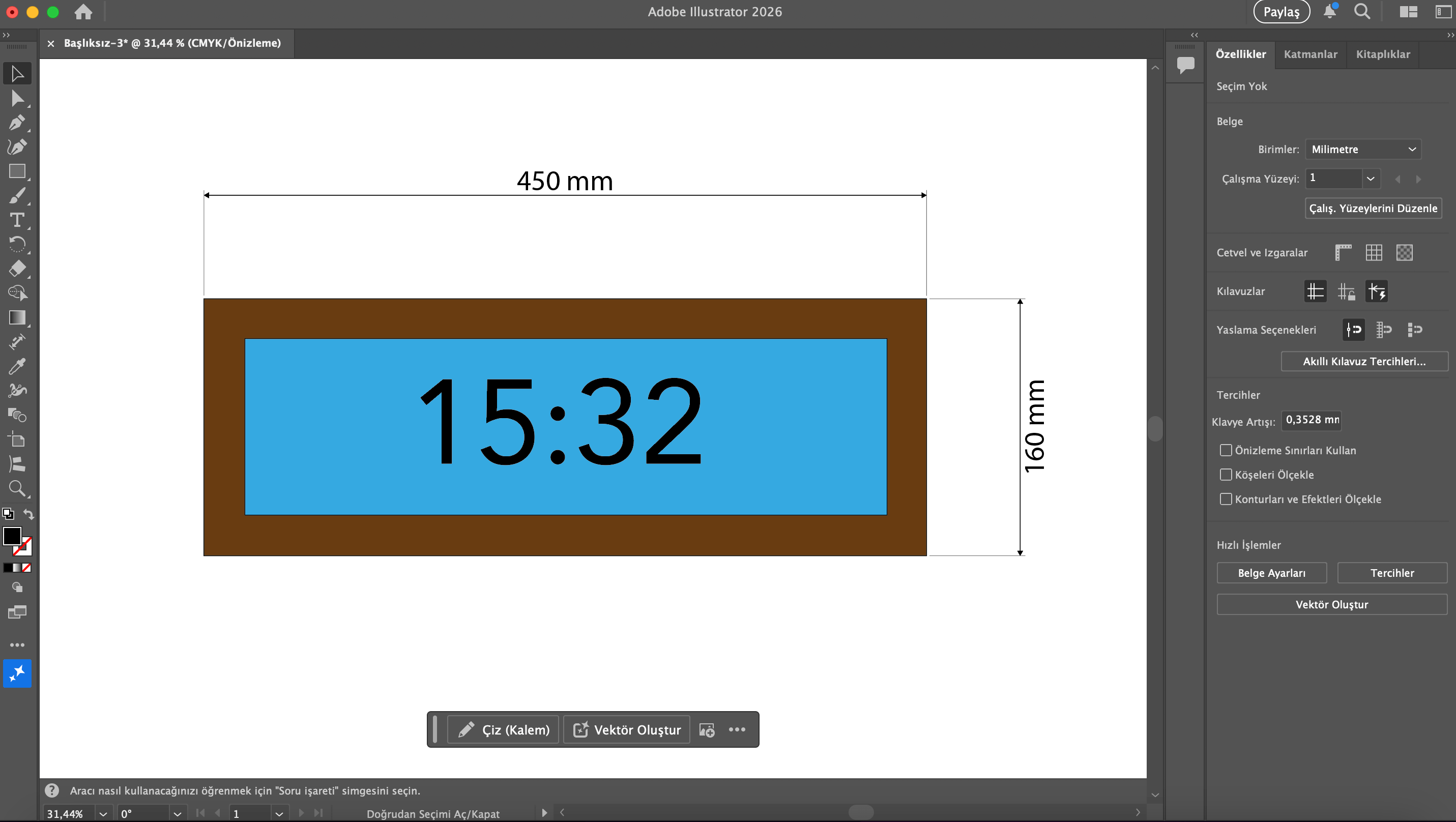The width and height of the screenshot is (1456, 822).
Task: Open the zoom level dropdown
Action: click(x=103, y=813)
